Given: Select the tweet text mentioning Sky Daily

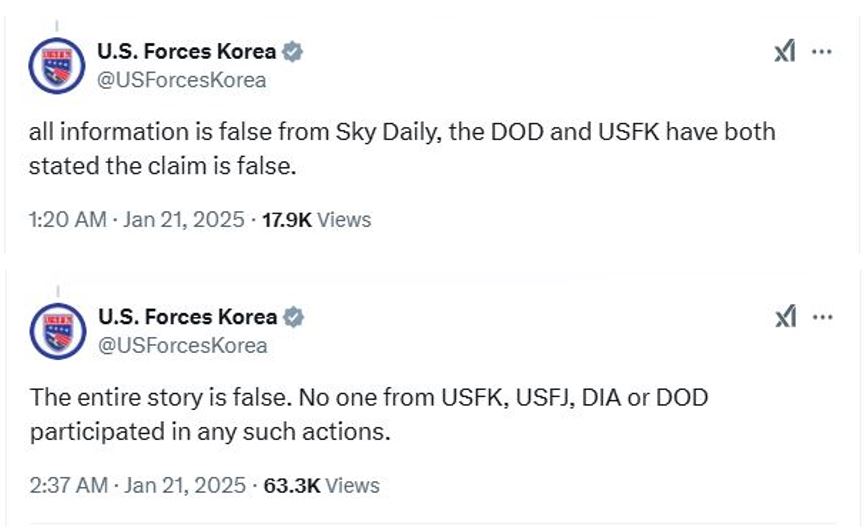Looking at the screenshot, I should (400, 148).
